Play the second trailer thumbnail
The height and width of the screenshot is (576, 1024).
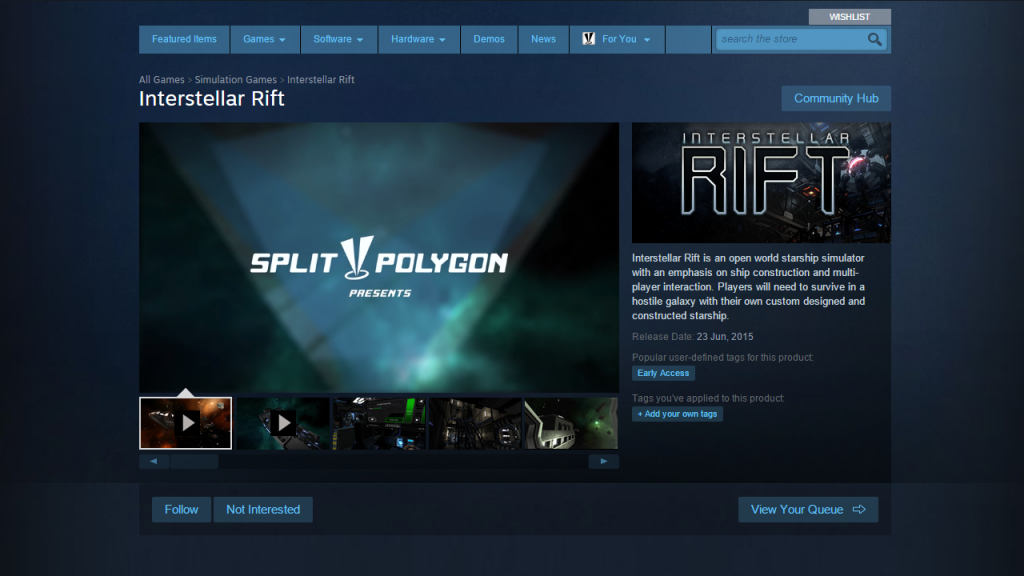(x=283, y=423)
